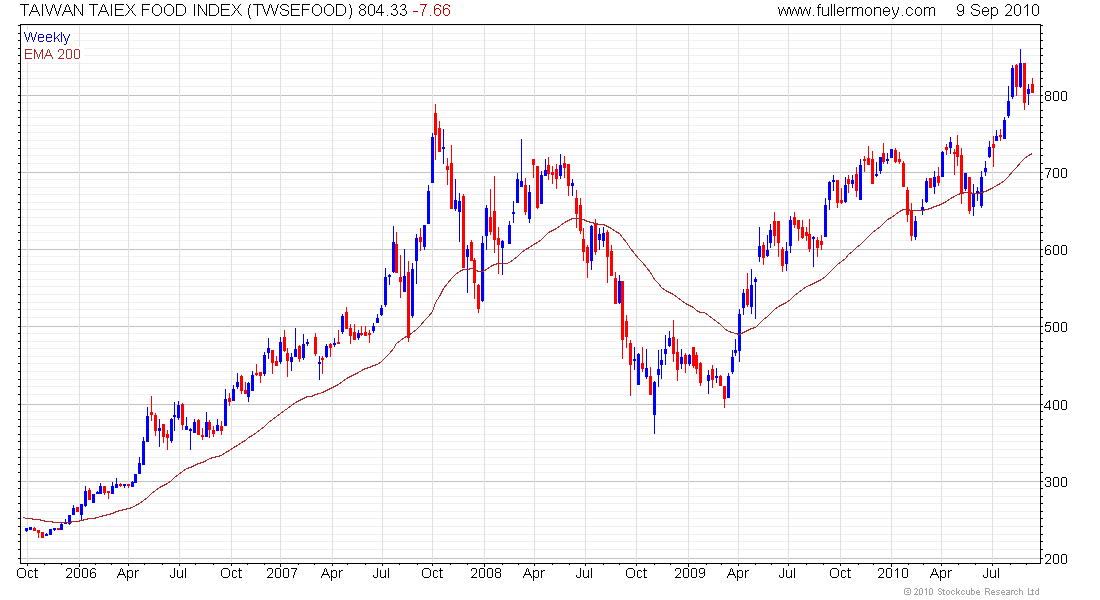Click the Apr label right after 2006
The height and width of the screenshot is (600, 1100).
tap(128, 573)
